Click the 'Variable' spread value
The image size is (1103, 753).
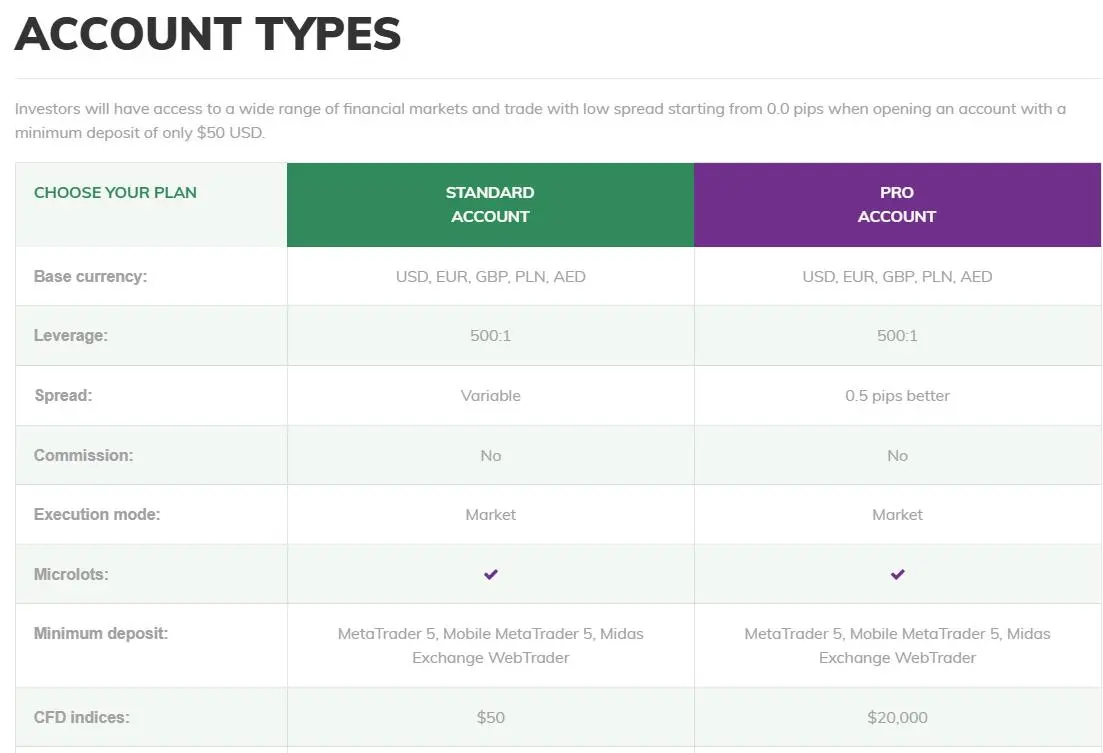(490, 396)
